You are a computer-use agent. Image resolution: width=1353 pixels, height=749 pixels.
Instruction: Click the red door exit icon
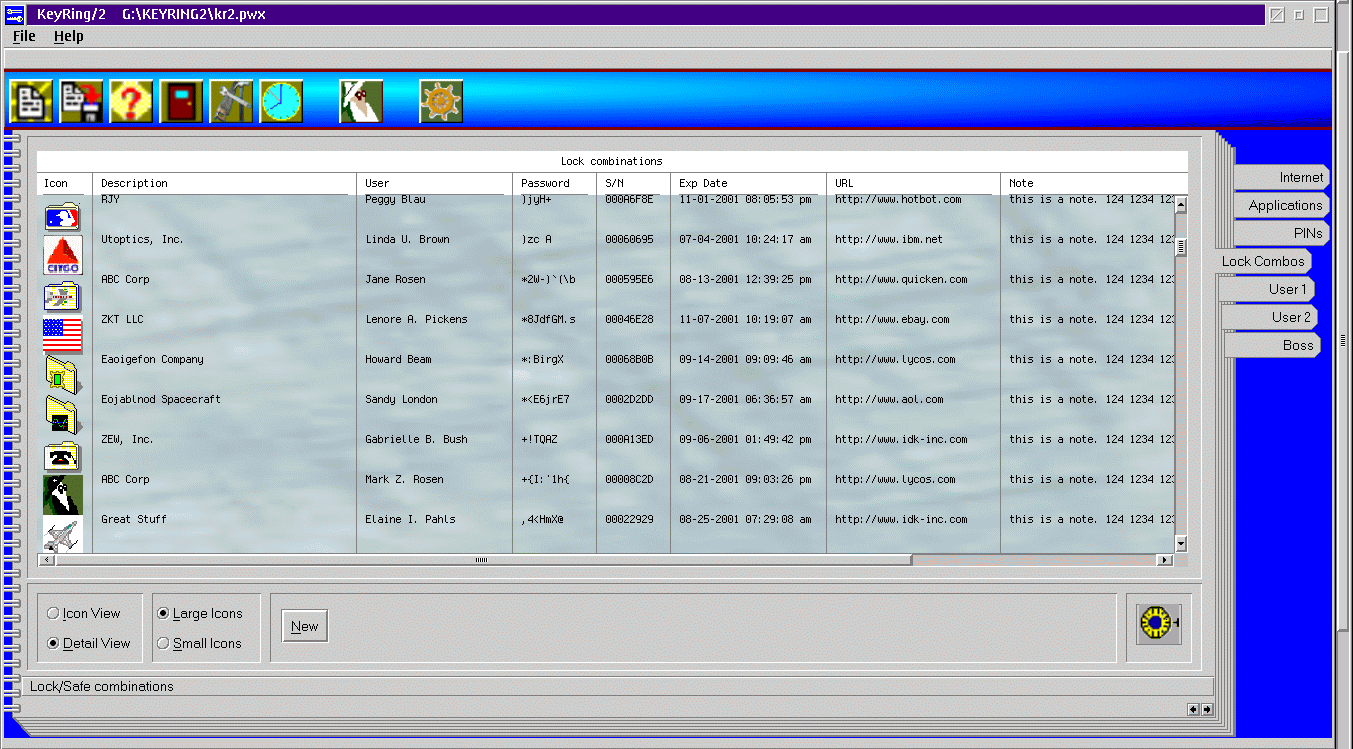pos(181,101)
